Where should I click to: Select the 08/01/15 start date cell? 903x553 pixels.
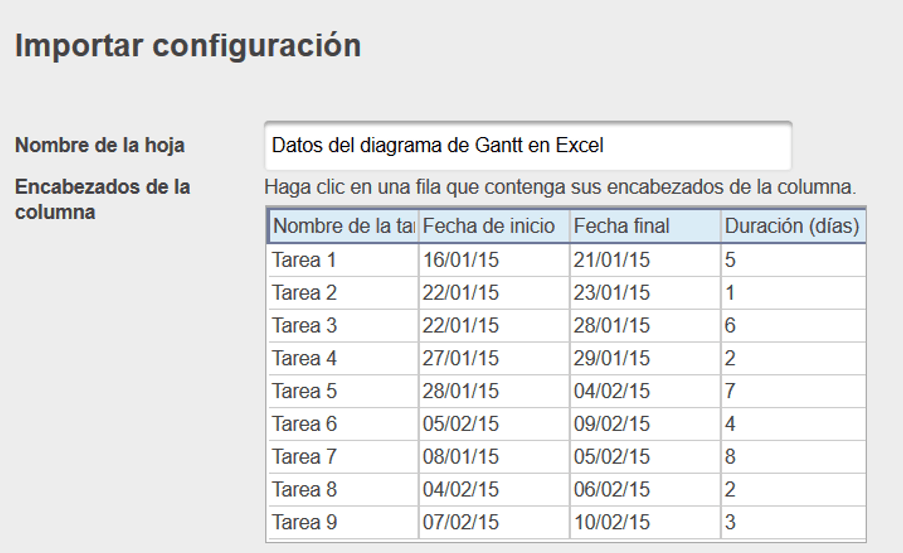pyautogui.click(x=493, y=457)
